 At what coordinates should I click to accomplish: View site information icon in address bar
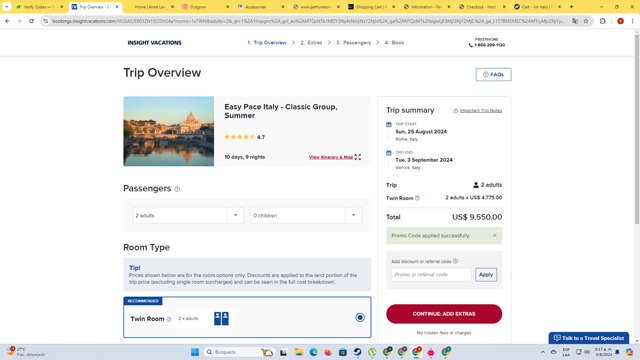46,21
